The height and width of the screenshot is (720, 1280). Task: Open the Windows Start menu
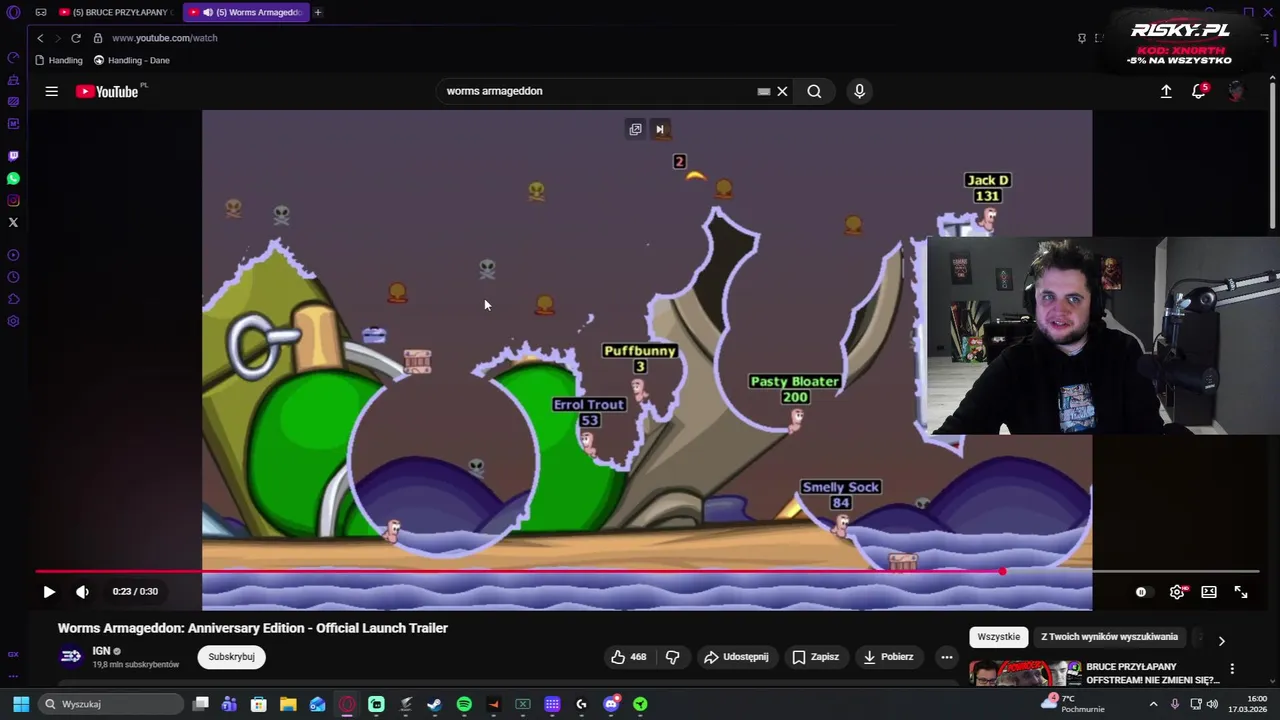(21, 704)
